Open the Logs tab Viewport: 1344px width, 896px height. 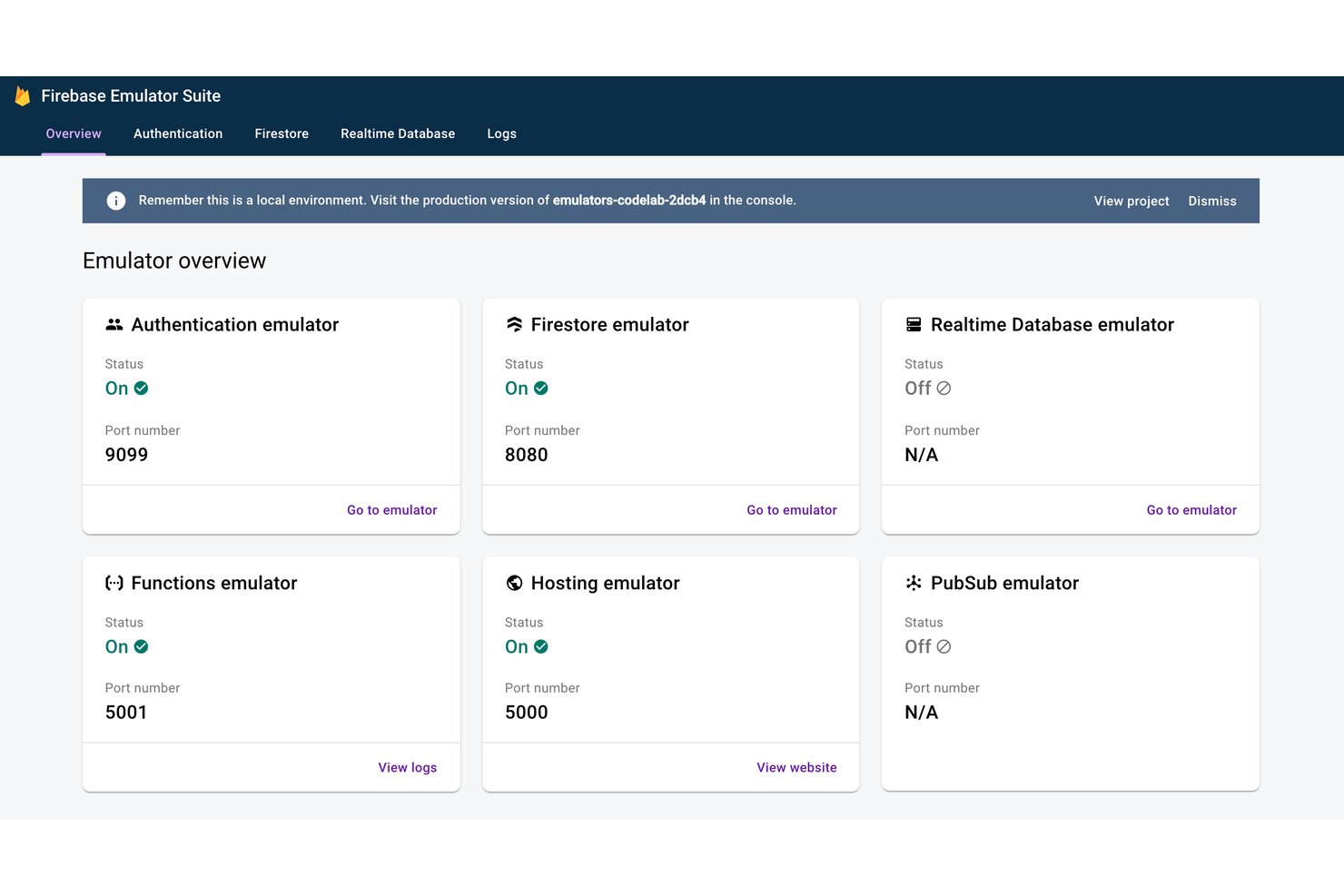(x=501, y=133)
